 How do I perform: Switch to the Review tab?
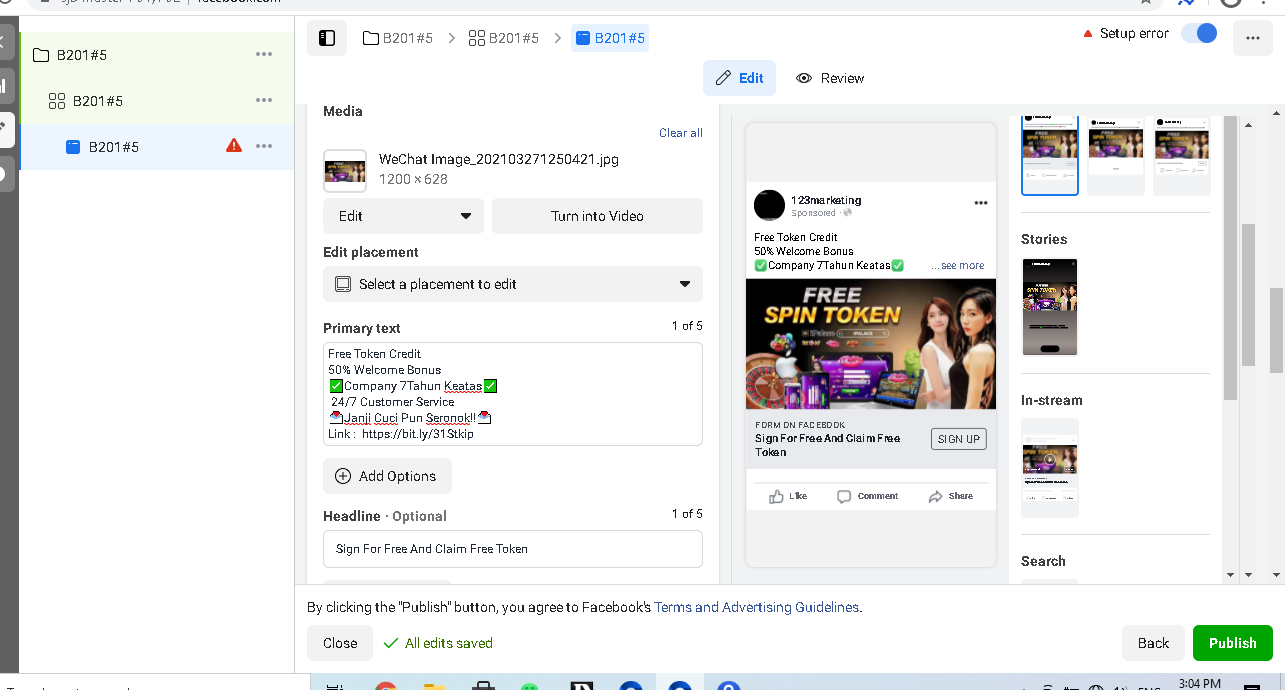coord(830,78)
